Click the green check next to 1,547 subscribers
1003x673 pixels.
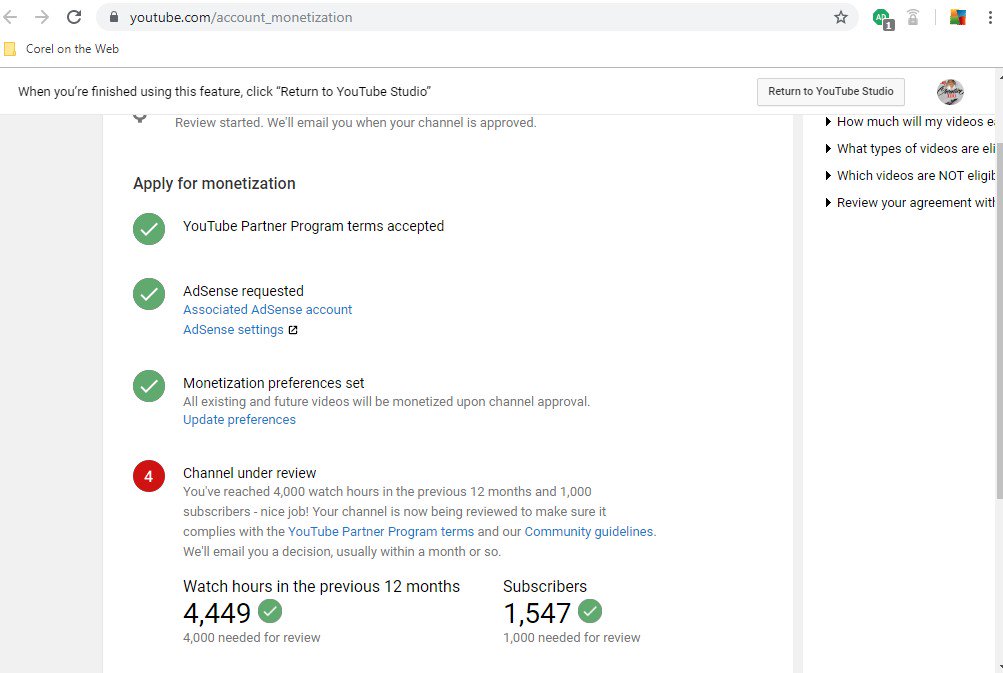(590, 611)
